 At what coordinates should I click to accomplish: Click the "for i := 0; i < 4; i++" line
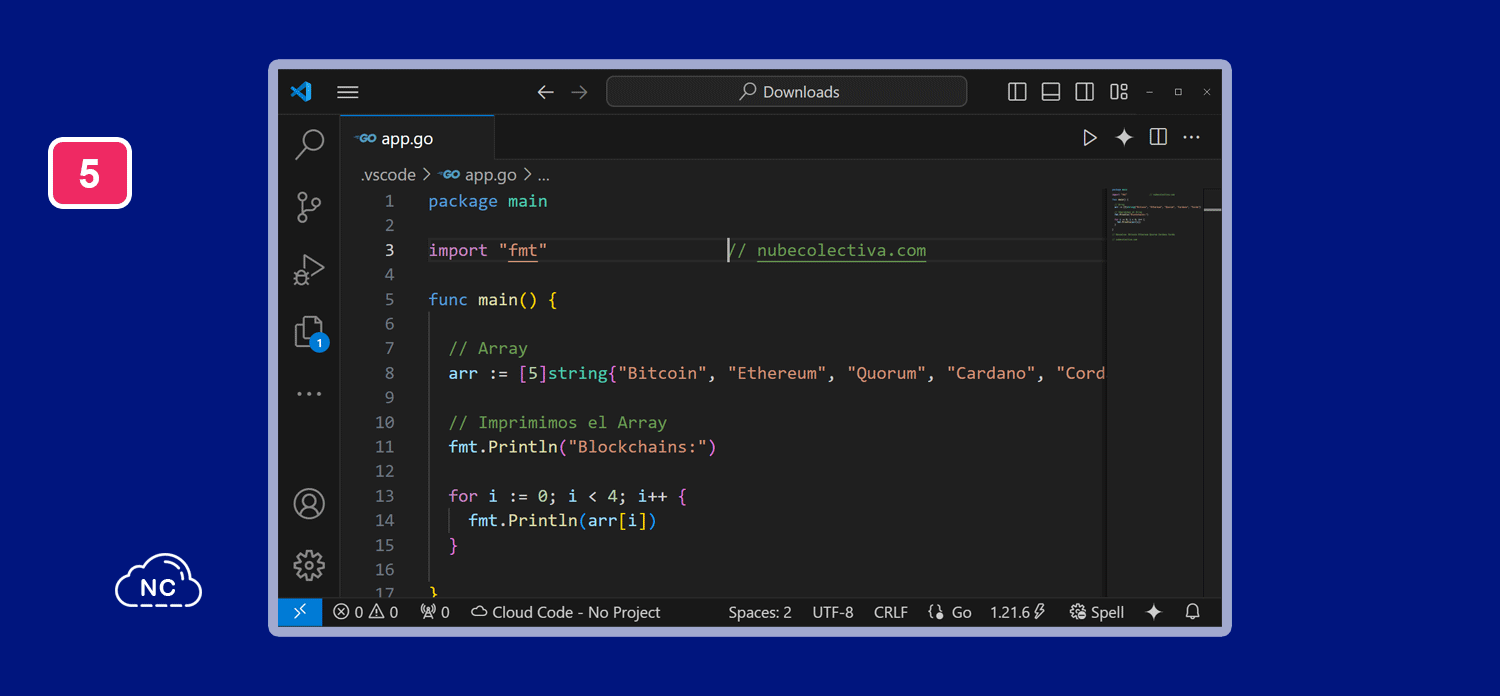568,496
